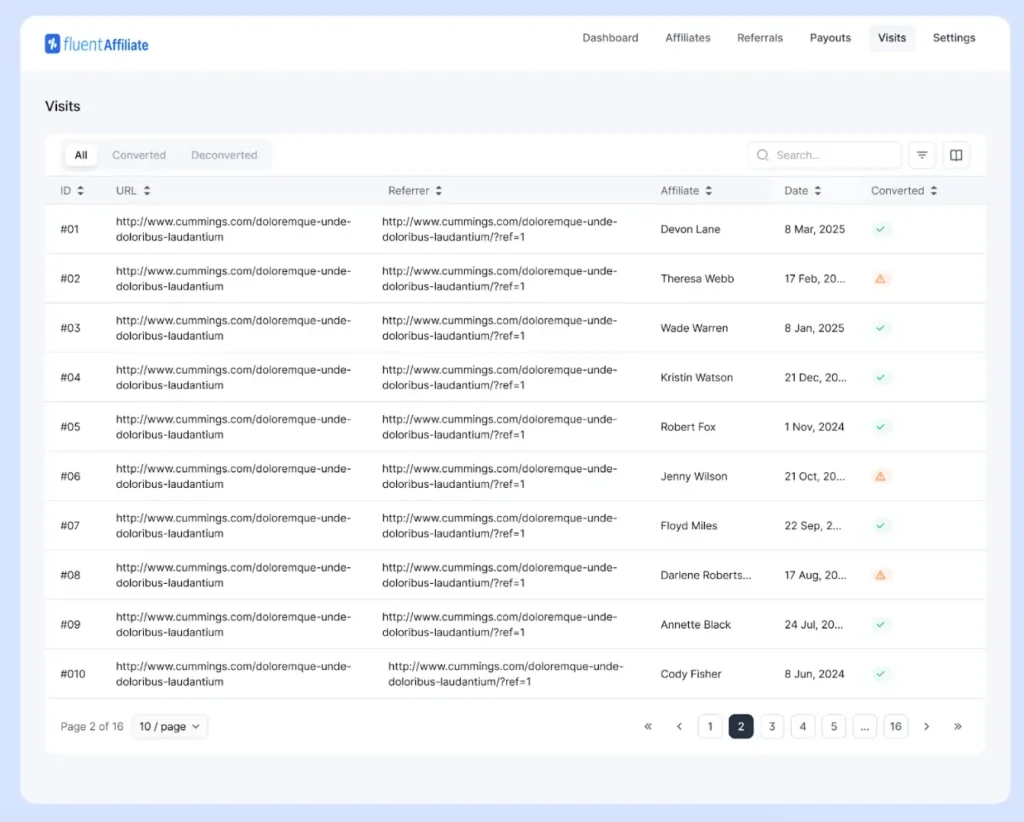Click into the Search field
This screenshot has height=822, width=1024.
pyautogui.click(x=824, y=155)
